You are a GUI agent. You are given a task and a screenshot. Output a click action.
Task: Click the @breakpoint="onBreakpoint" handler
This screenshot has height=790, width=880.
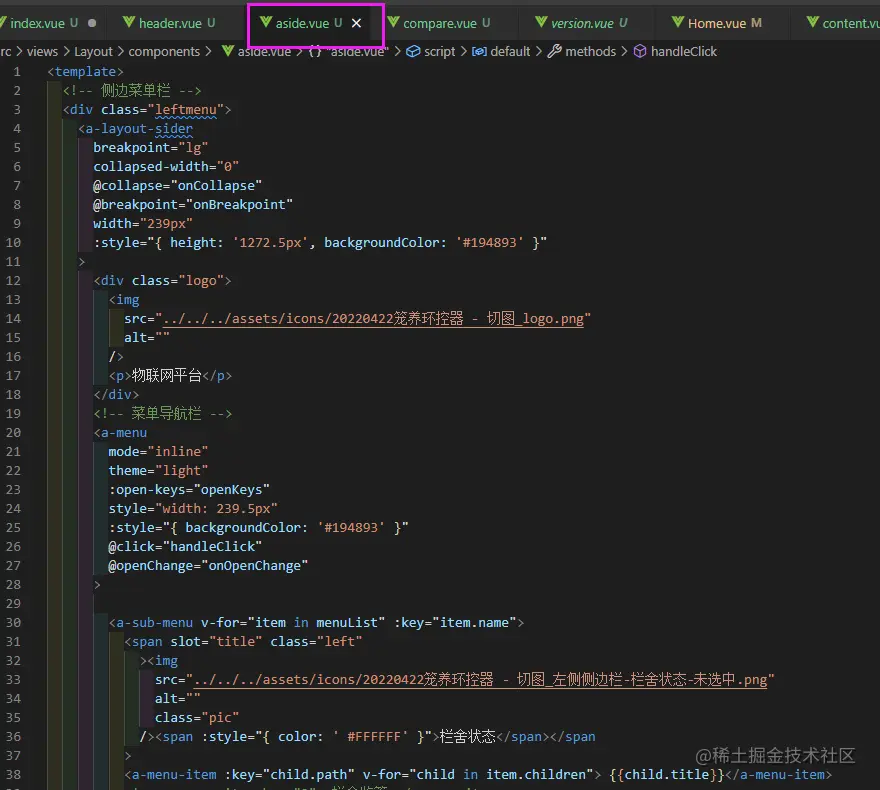[193, 205]
